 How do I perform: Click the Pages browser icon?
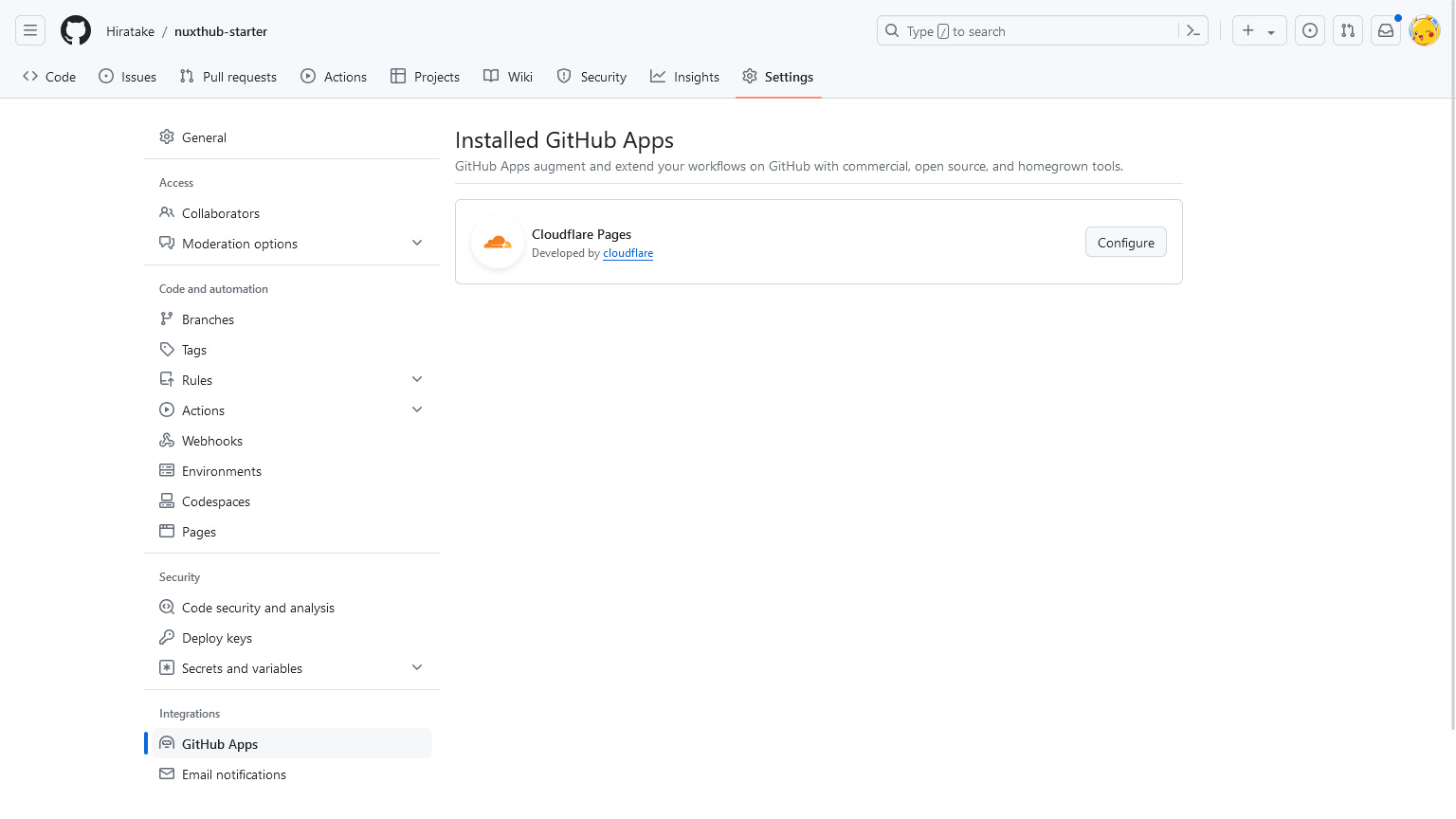pos(167,531)
